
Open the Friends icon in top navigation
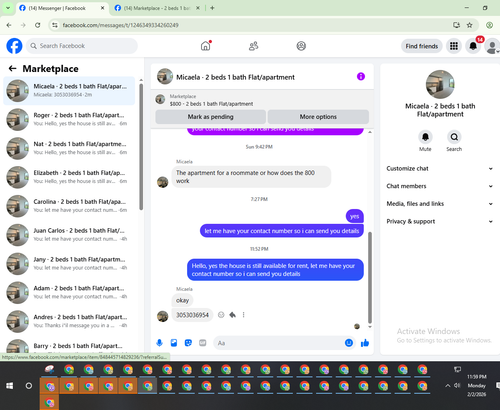[253, 46]
